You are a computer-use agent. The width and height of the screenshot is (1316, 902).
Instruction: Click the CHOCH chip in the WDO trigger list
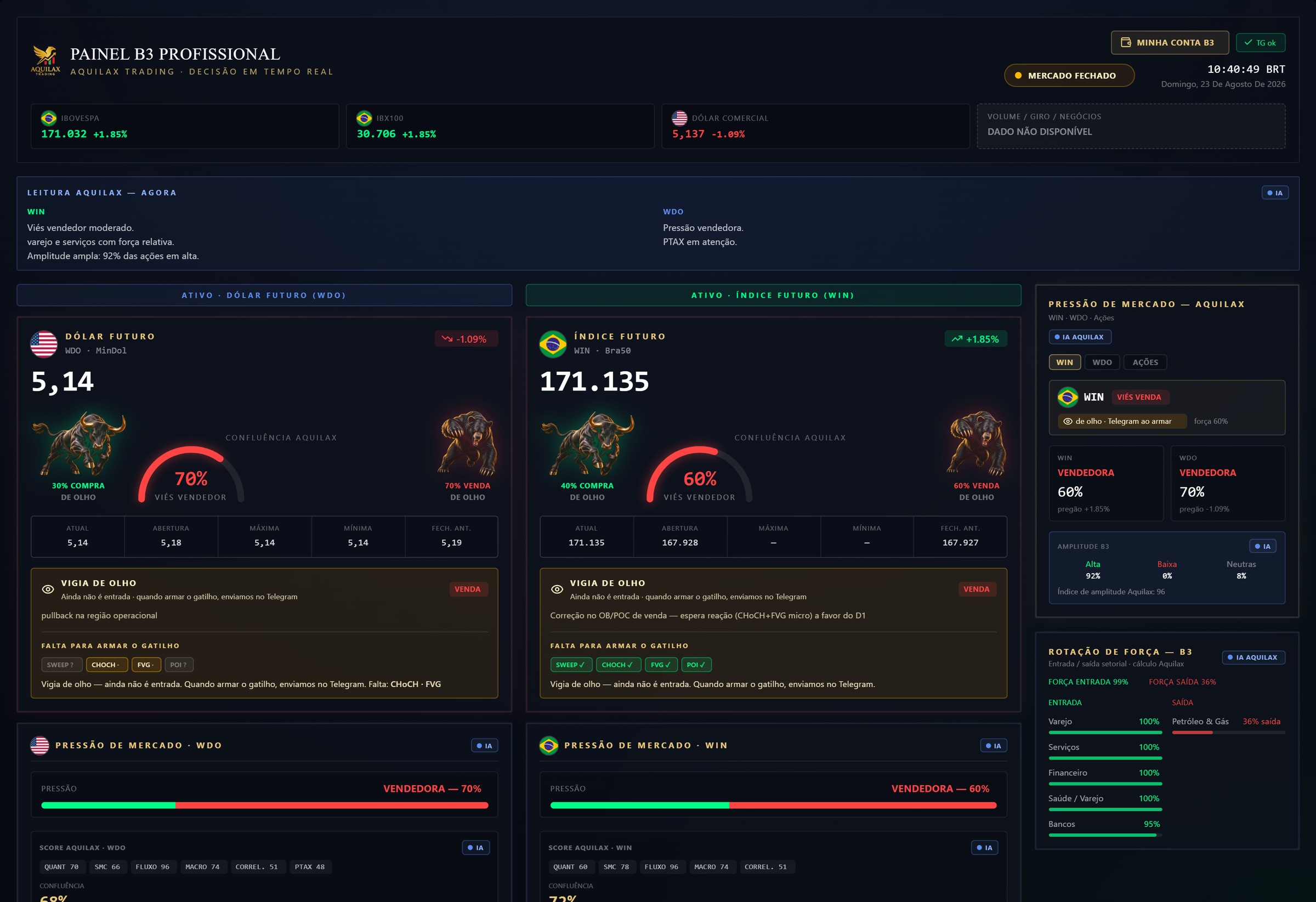pyautogui.click(x=107, y=665)
